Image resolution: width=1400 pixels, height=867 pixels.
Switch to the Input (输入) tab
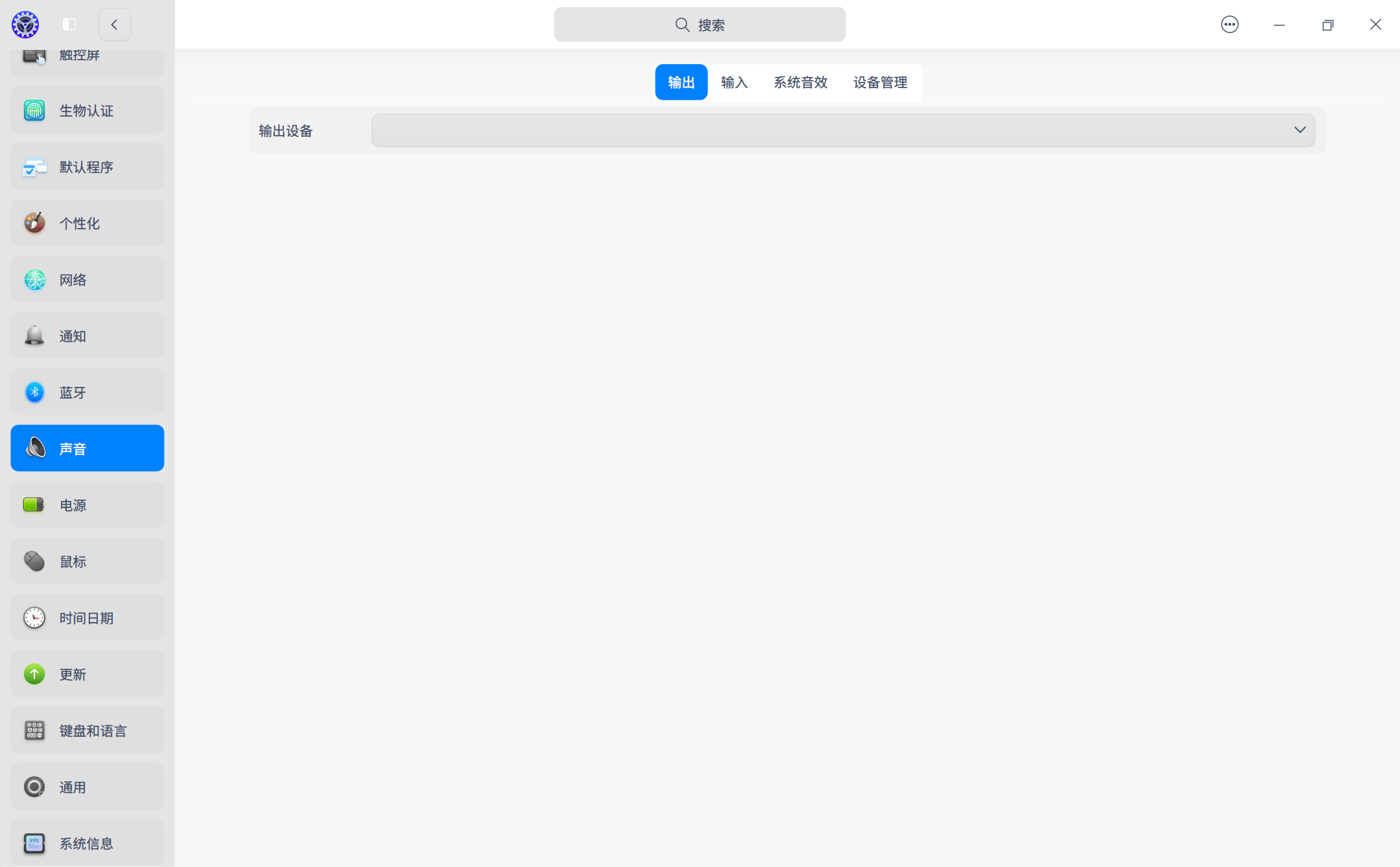734,82
